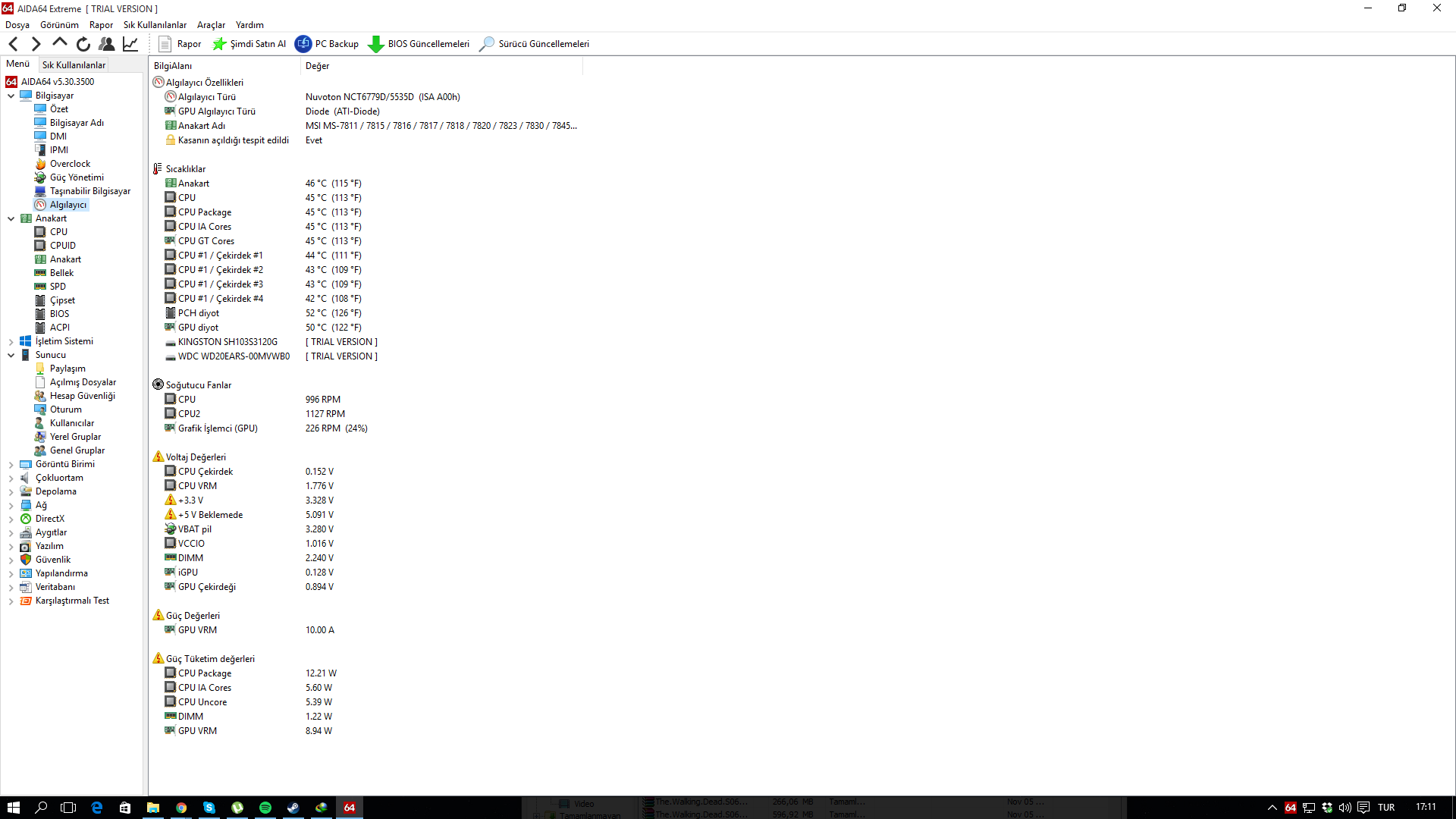
Task: Select Güvenlik tree item
Action: coord(52,560)
